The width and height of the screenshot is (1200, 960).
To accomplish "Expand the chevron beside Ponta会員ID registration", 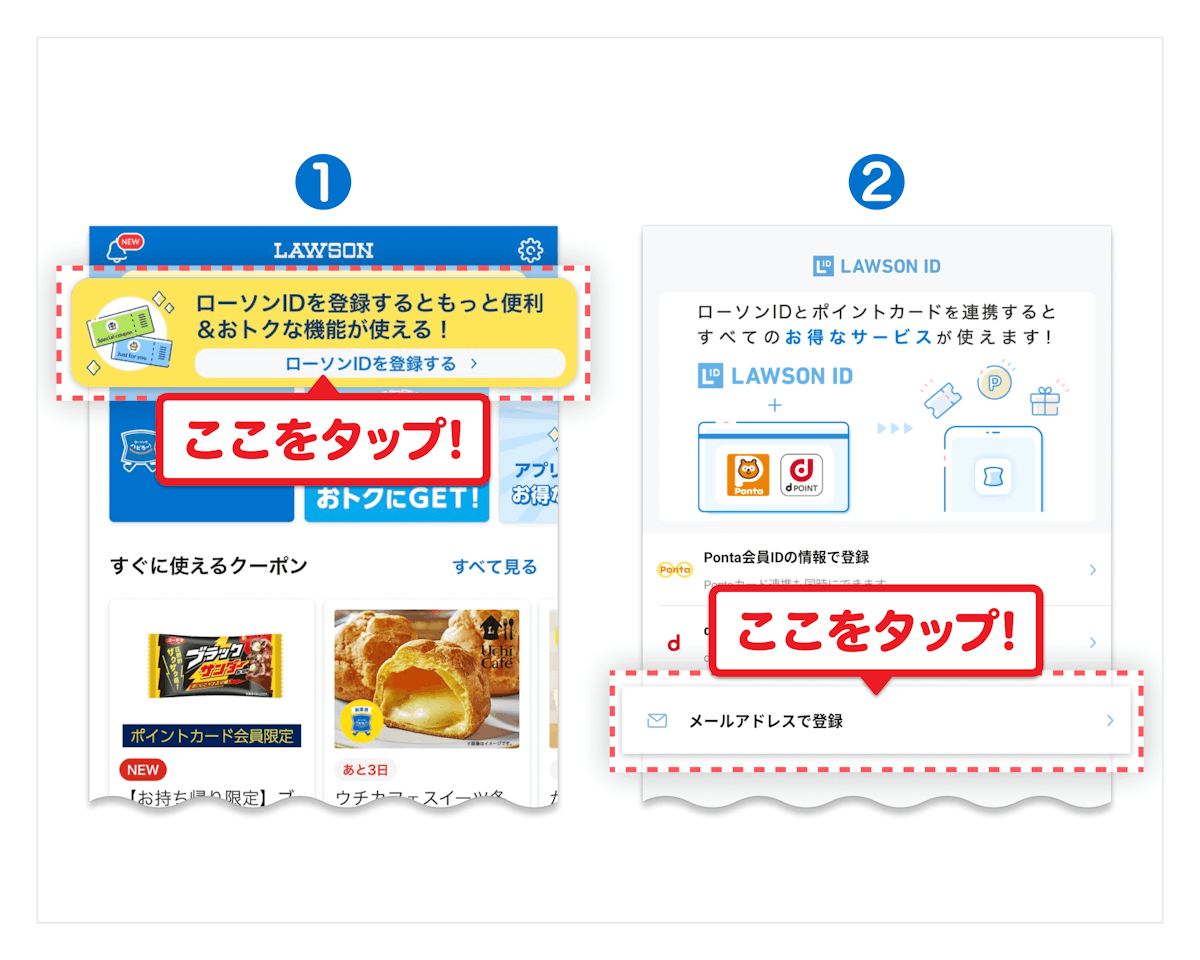I will [x=1092, y=570].
